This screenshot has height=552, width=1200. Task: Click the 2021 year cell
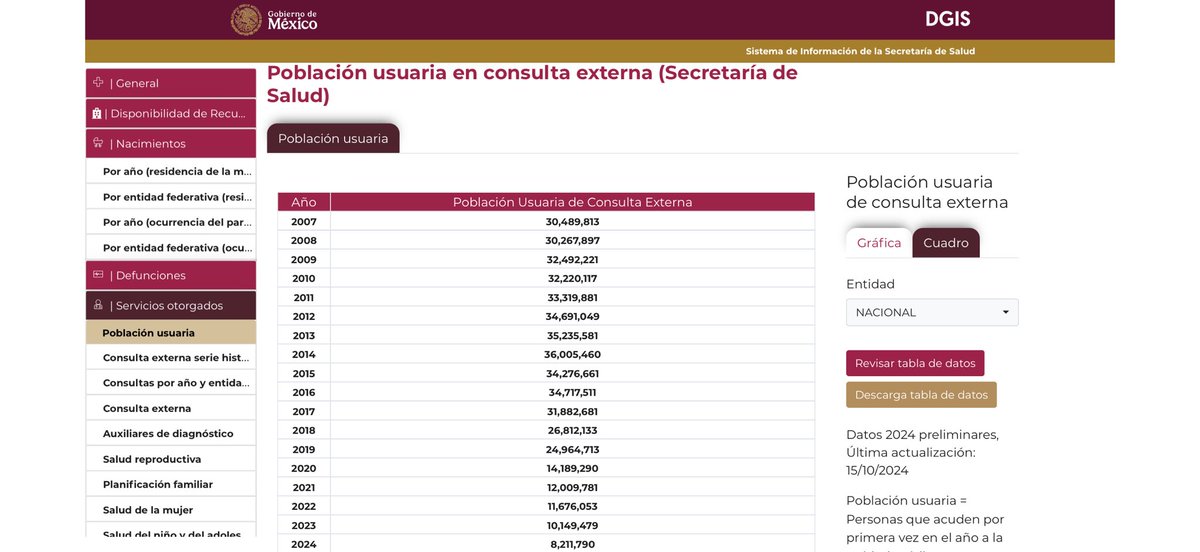tap(304, 487)
